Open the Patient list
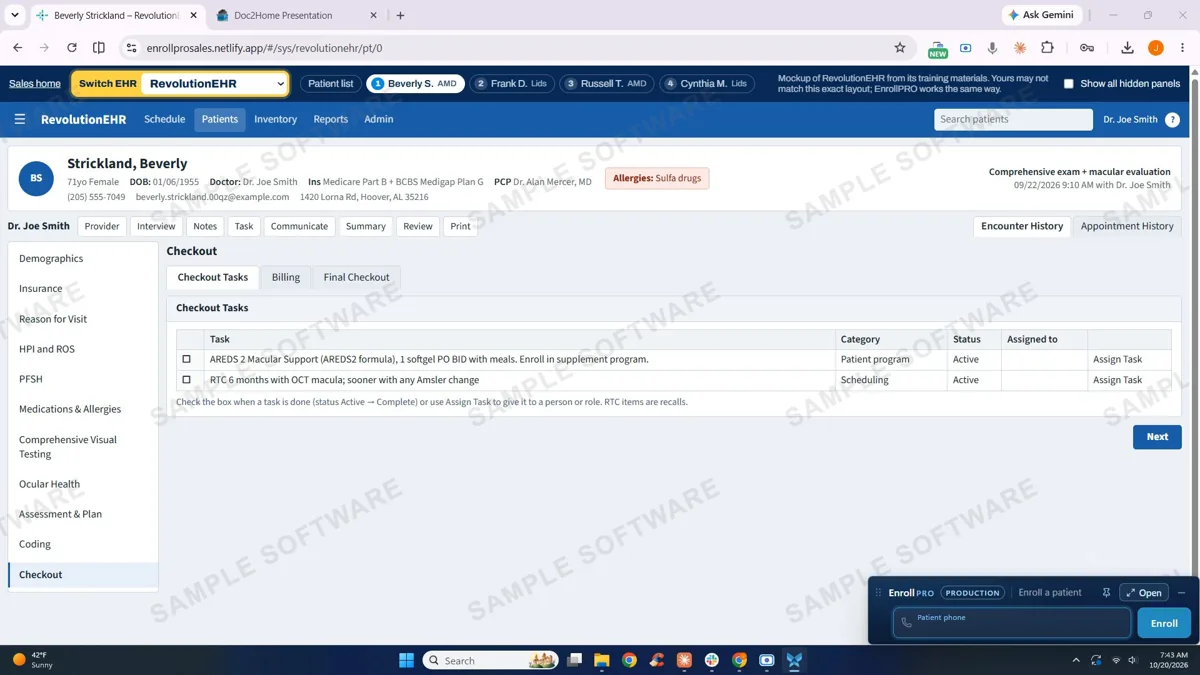This screenshot has height=675, width=1200. 330,84
